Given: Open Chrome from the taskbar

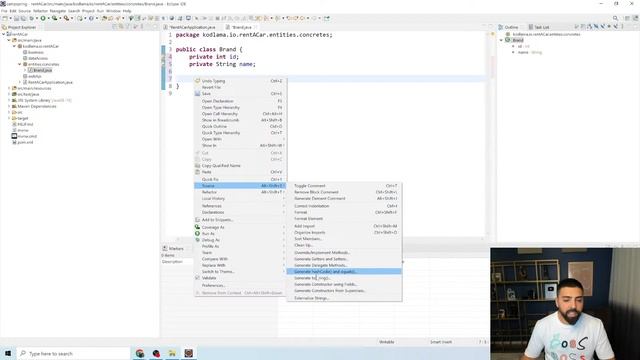Looking at the screenshot, I should coord(140,353).
